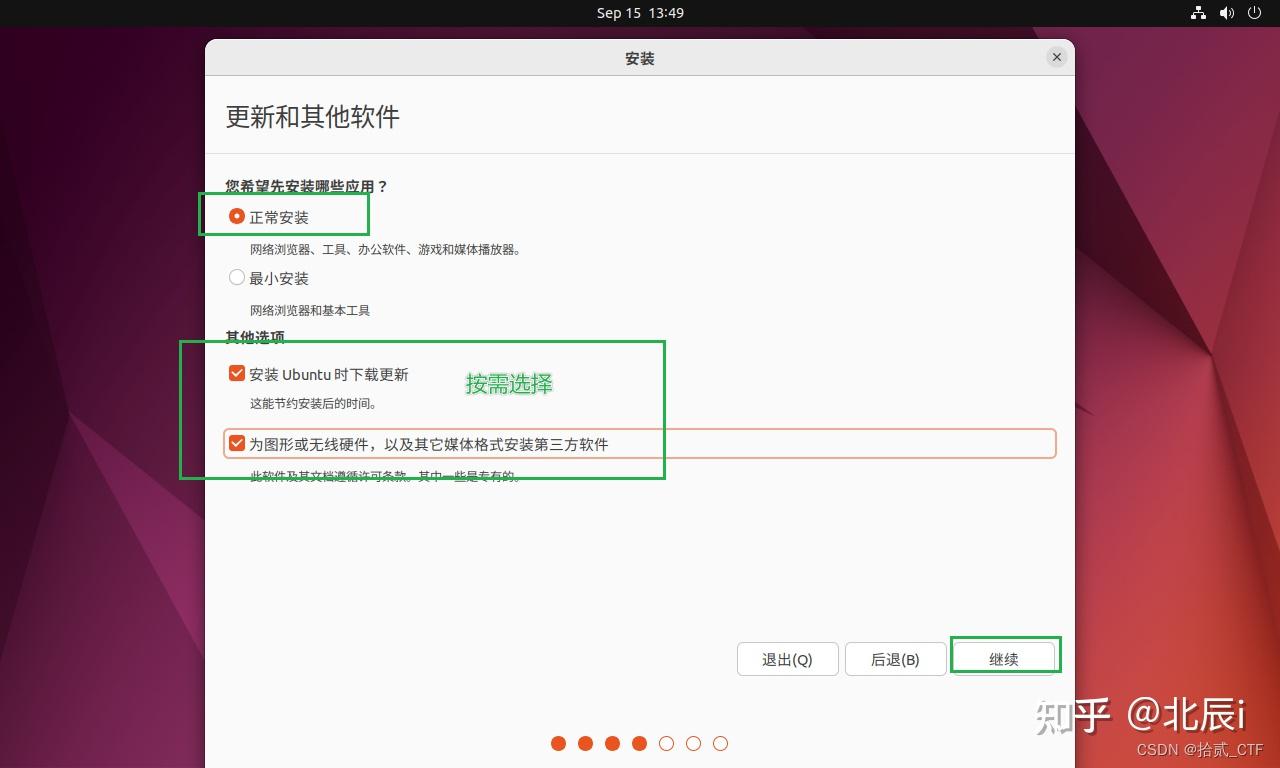
Task: Click the 更新和其他软件 heading
Action: coord(311,117)
